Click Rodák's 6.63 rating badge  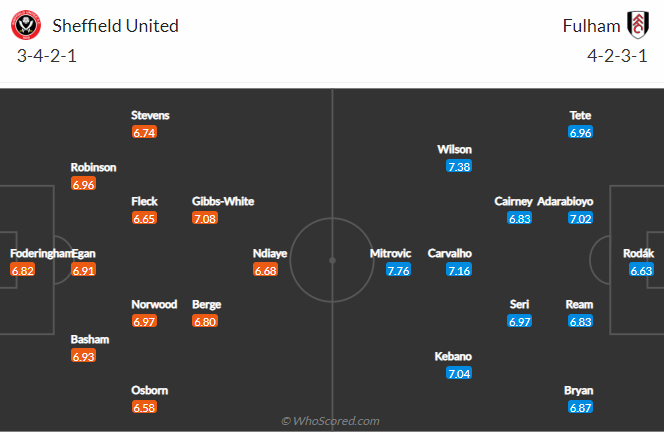(641, 270)
